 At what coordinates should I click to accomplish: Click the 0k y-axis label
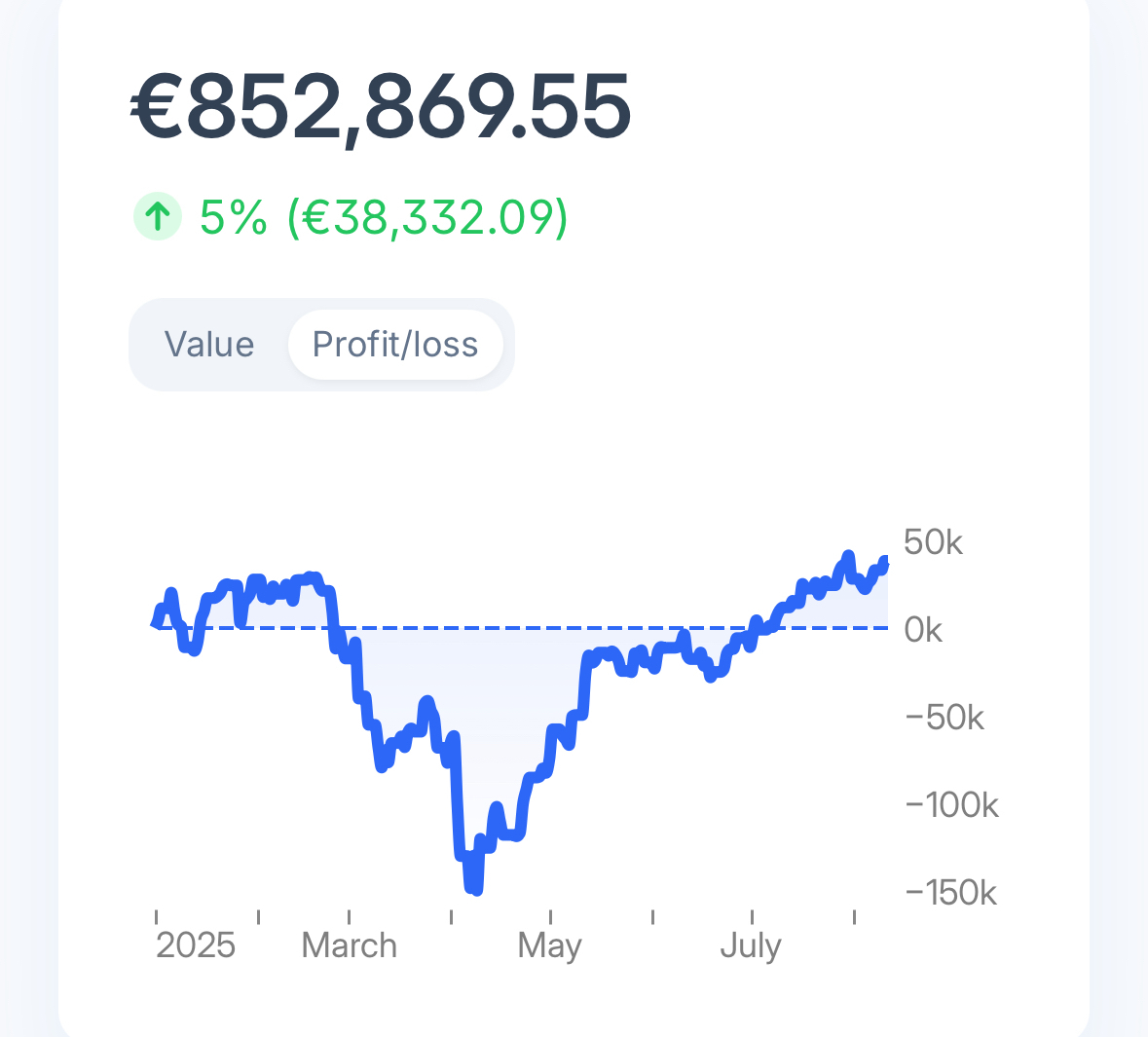[923, 630]
